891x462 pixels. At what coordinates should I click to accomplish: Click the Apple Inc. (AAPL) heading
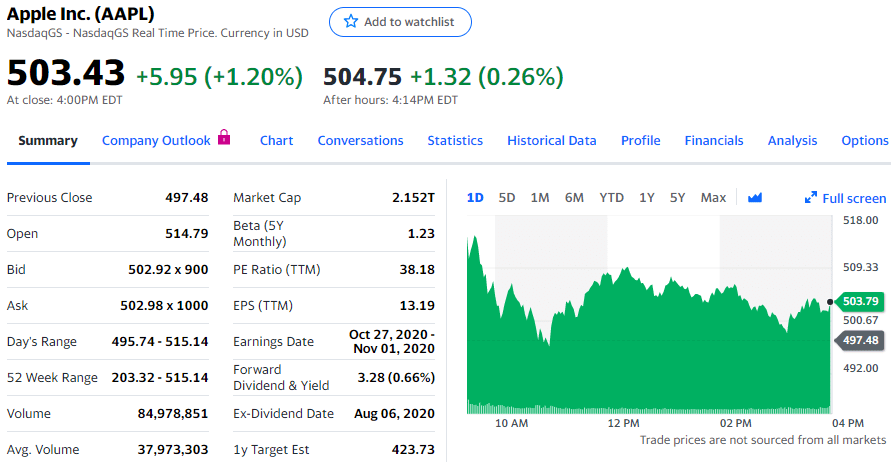[x=81, y=14]
